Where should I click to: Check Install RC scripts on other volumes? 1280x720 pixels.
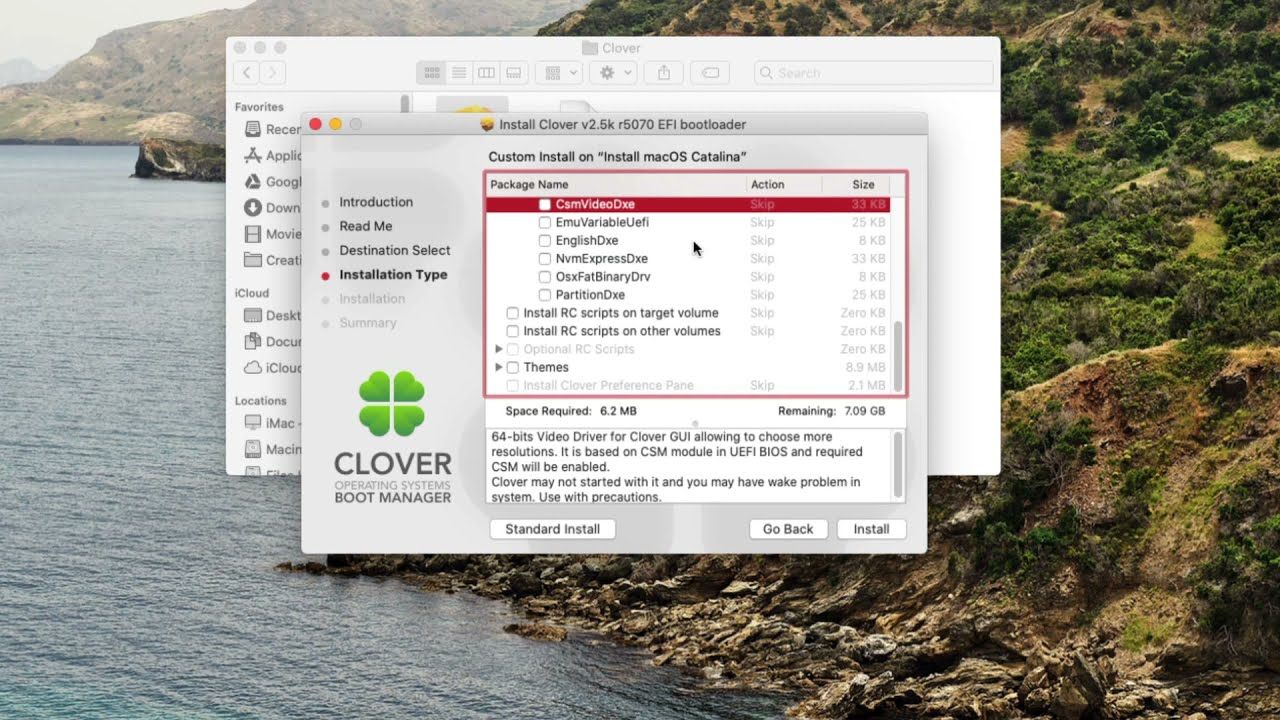coord(513,331)
